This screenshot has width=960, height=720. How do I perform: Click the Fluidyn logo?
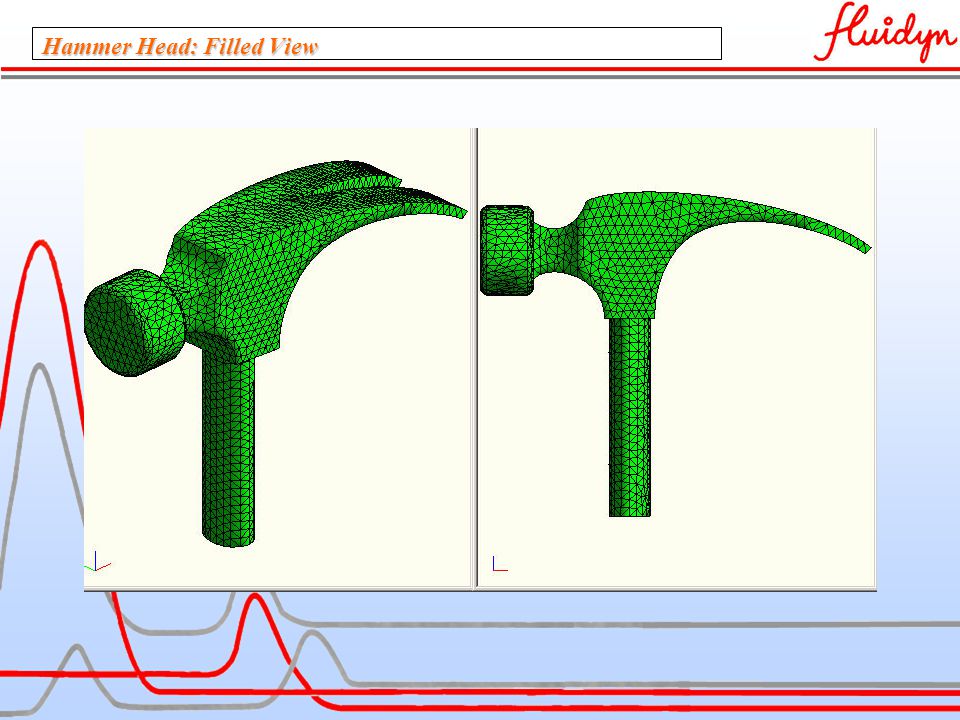click(885, 32)
